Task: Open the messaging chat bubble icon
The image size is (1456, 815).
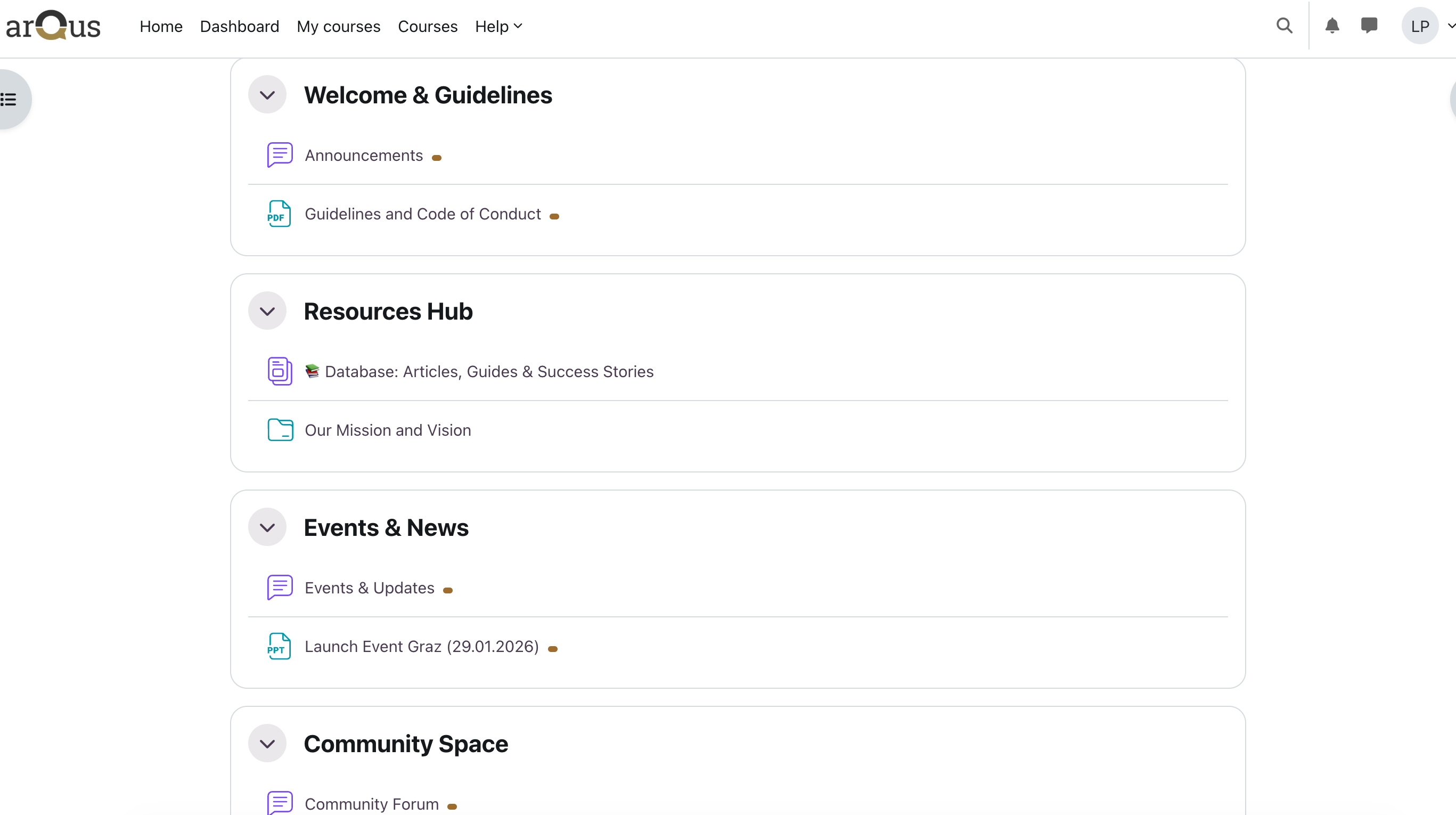Action: pos(1368,26)
